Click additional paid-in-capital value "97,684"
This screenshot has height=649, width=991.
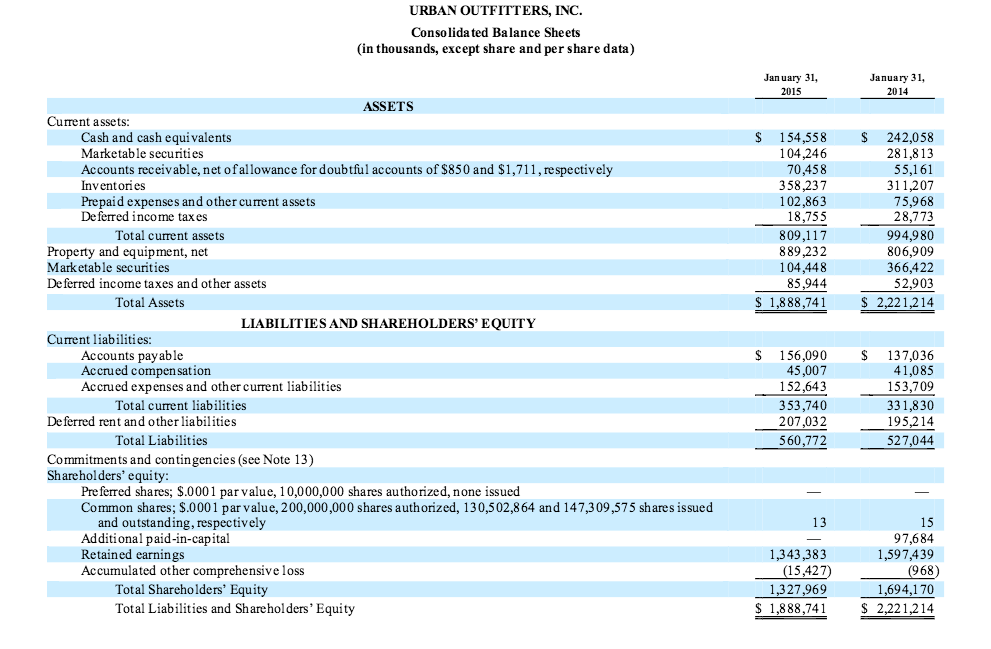coord(914,538)
